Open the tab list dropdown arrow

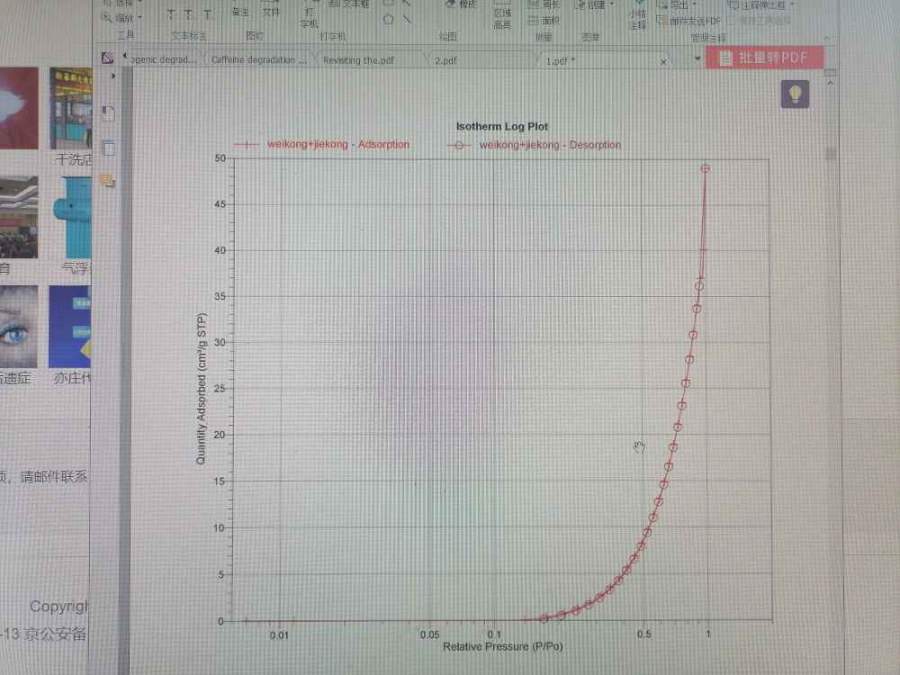tap(697, 59)
